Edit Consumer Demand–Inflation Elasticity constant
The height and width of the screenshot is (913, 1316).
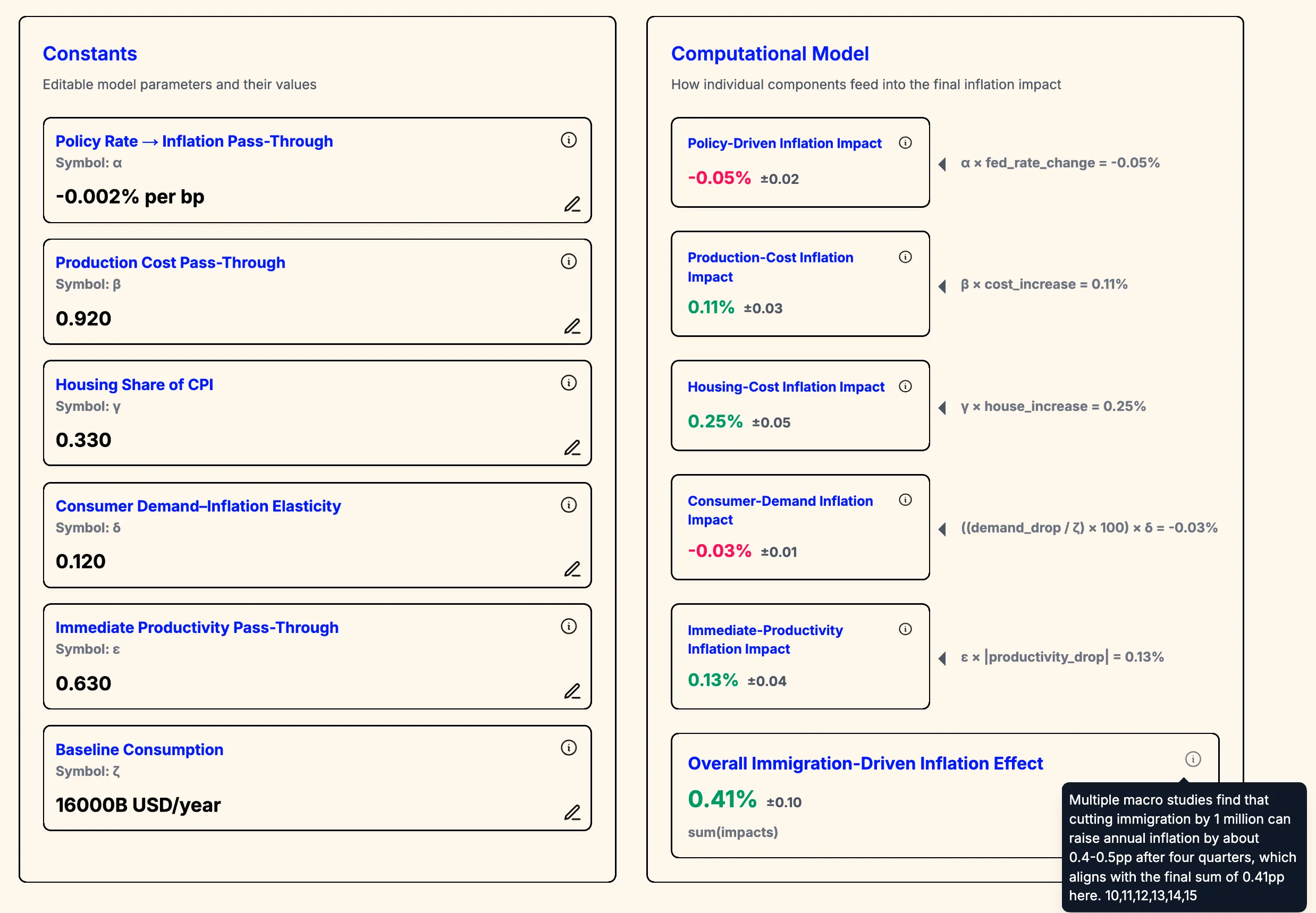coord(572,569)
